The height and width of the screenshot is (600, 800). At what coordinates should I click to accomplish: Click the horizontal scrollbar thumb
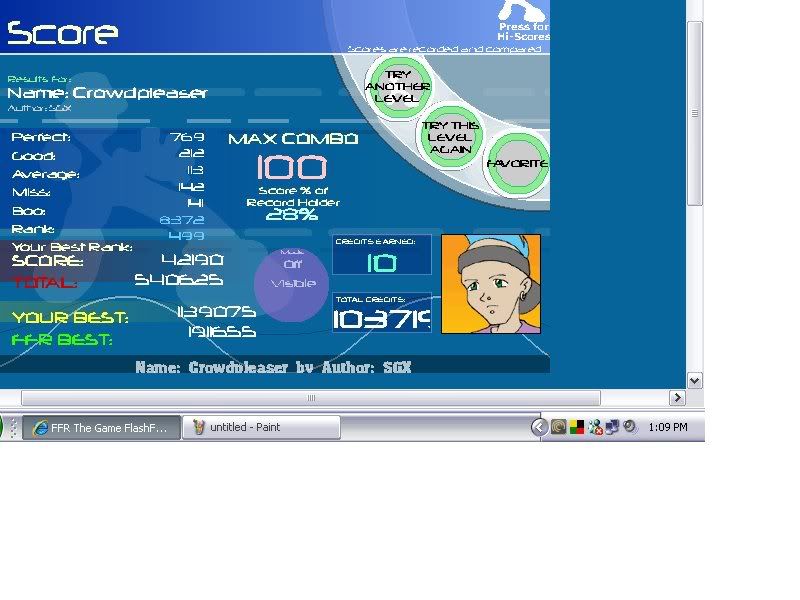pos(310,398)
